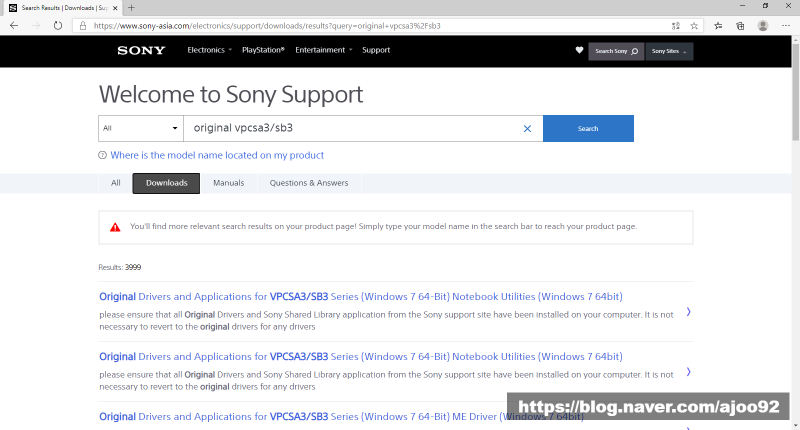Screen dimensions: 800x430
Task: Click the Search Sony button
Action: pos(616,51)
